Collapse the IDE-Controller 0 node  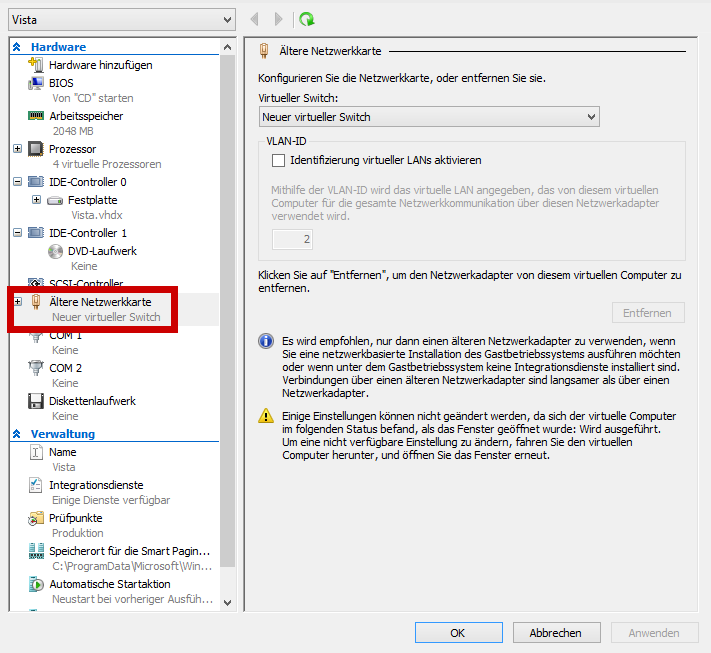17,182
